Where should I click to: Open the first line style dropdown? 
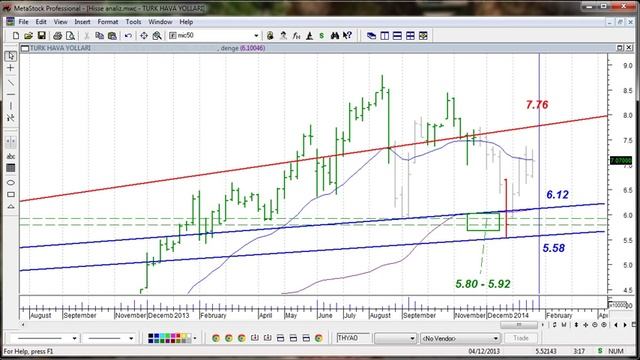[x=74, y=338]
